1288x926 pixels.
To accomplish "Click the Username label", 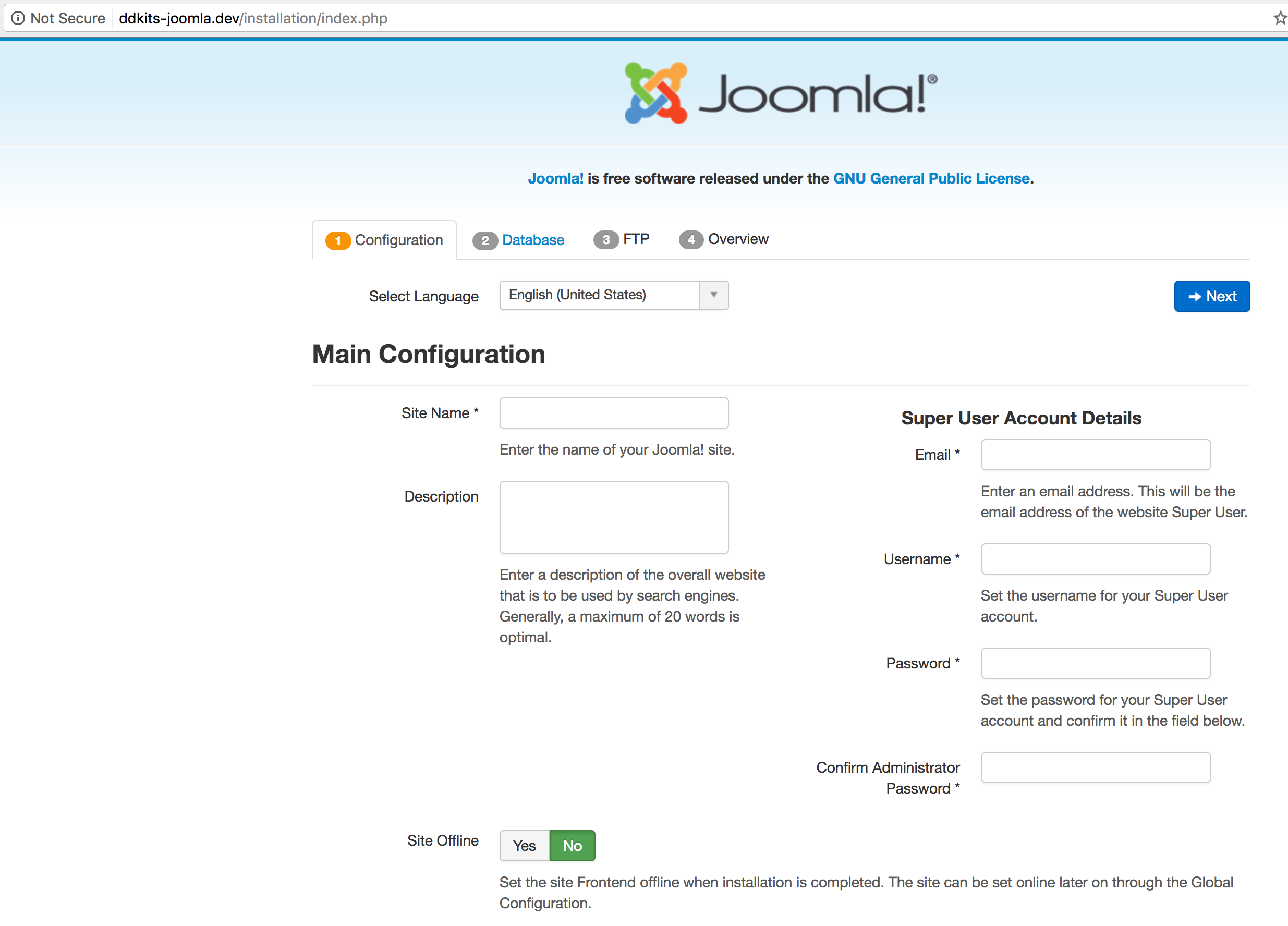I will click(922, 559).
